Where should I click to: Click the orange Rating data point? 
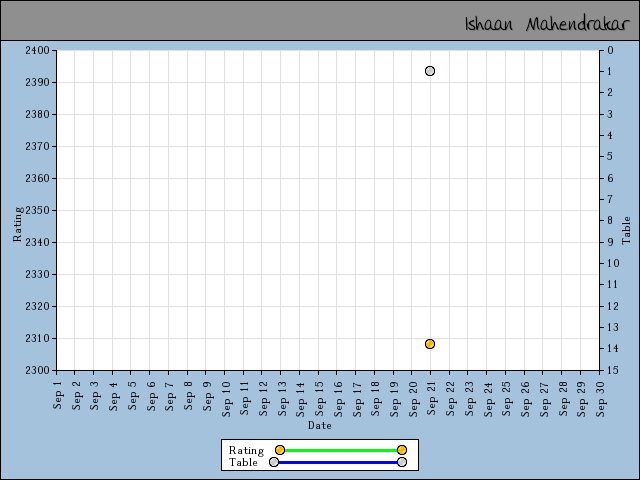point(430,344)
